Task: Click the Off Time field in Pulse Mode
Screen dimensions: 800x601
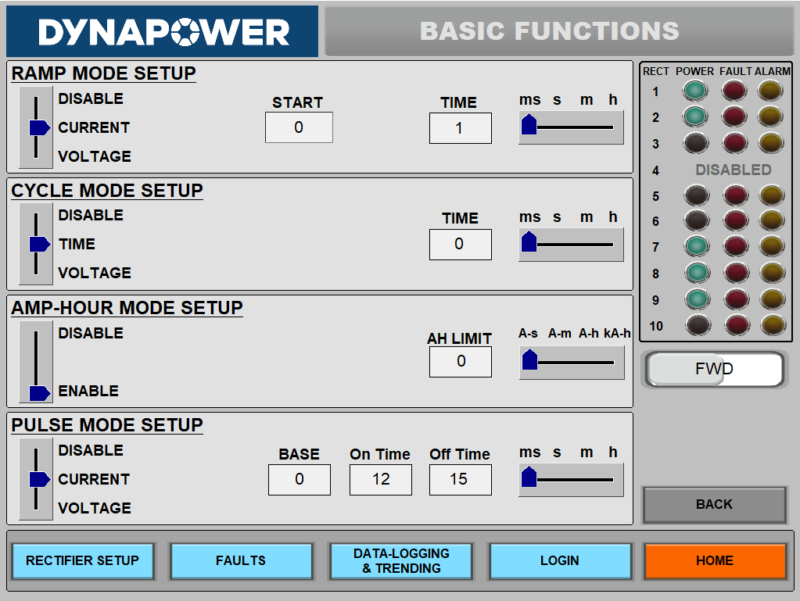Action: [x=459, y=480]
